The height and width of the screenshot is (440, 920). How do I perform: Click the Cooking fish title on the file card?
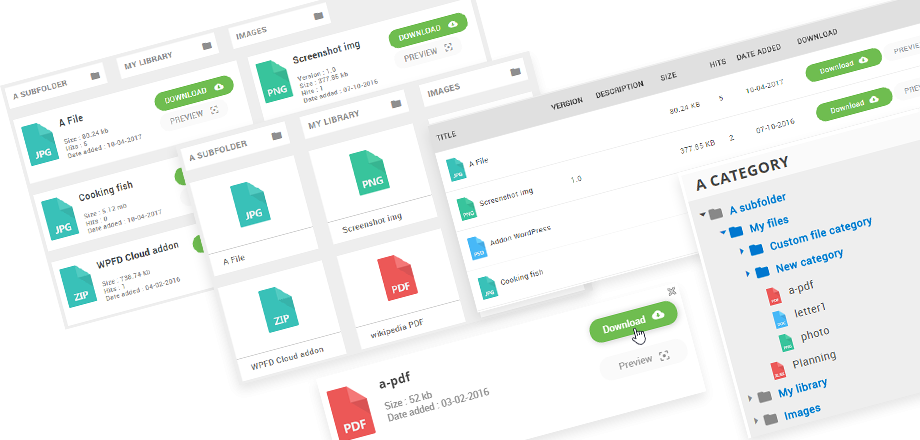pos(106,191)
